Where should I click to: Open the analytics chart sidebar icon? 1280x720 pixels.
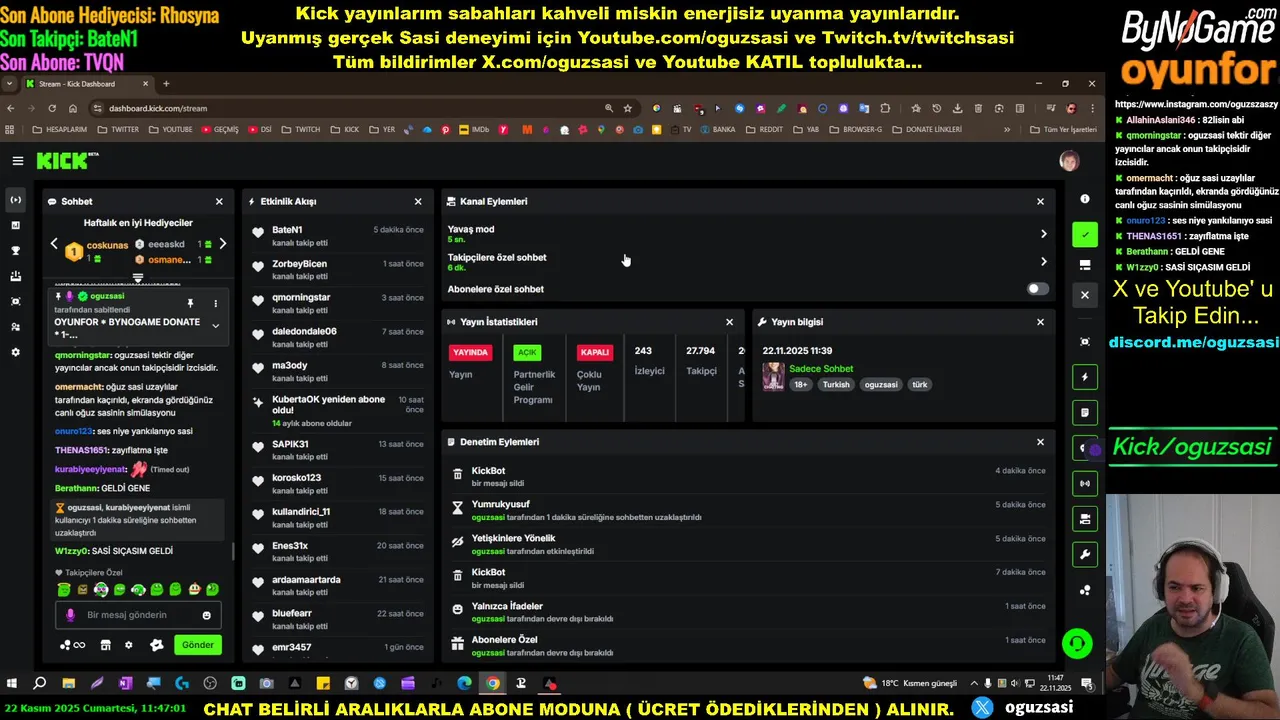[15, 225]
